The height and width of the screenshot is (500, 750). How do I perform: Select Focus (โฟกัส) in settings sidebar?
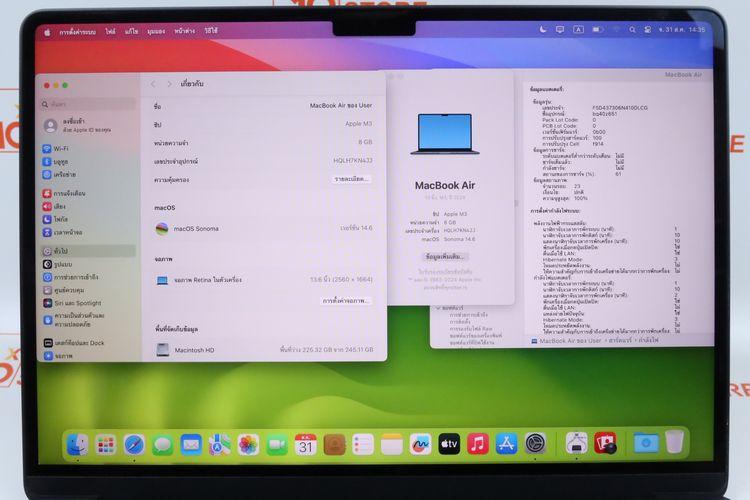click(55, 219)
